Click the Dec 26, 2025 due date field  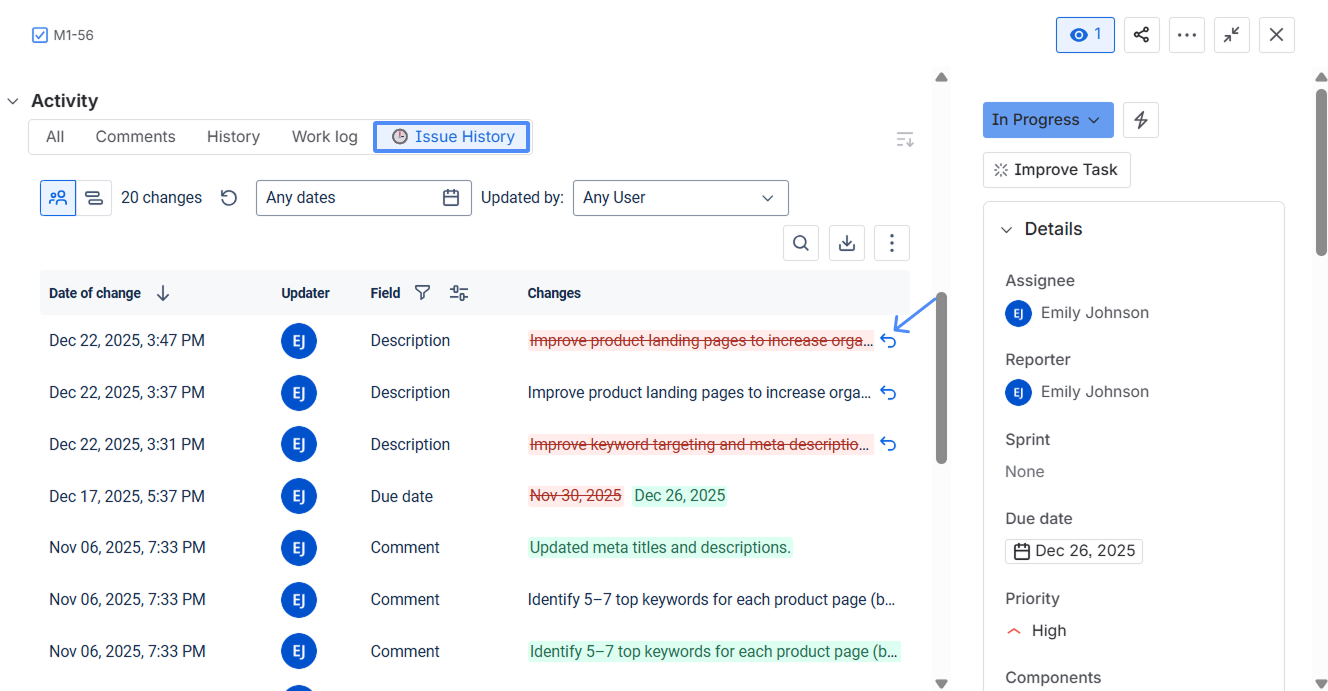(x=1074, y=551)
